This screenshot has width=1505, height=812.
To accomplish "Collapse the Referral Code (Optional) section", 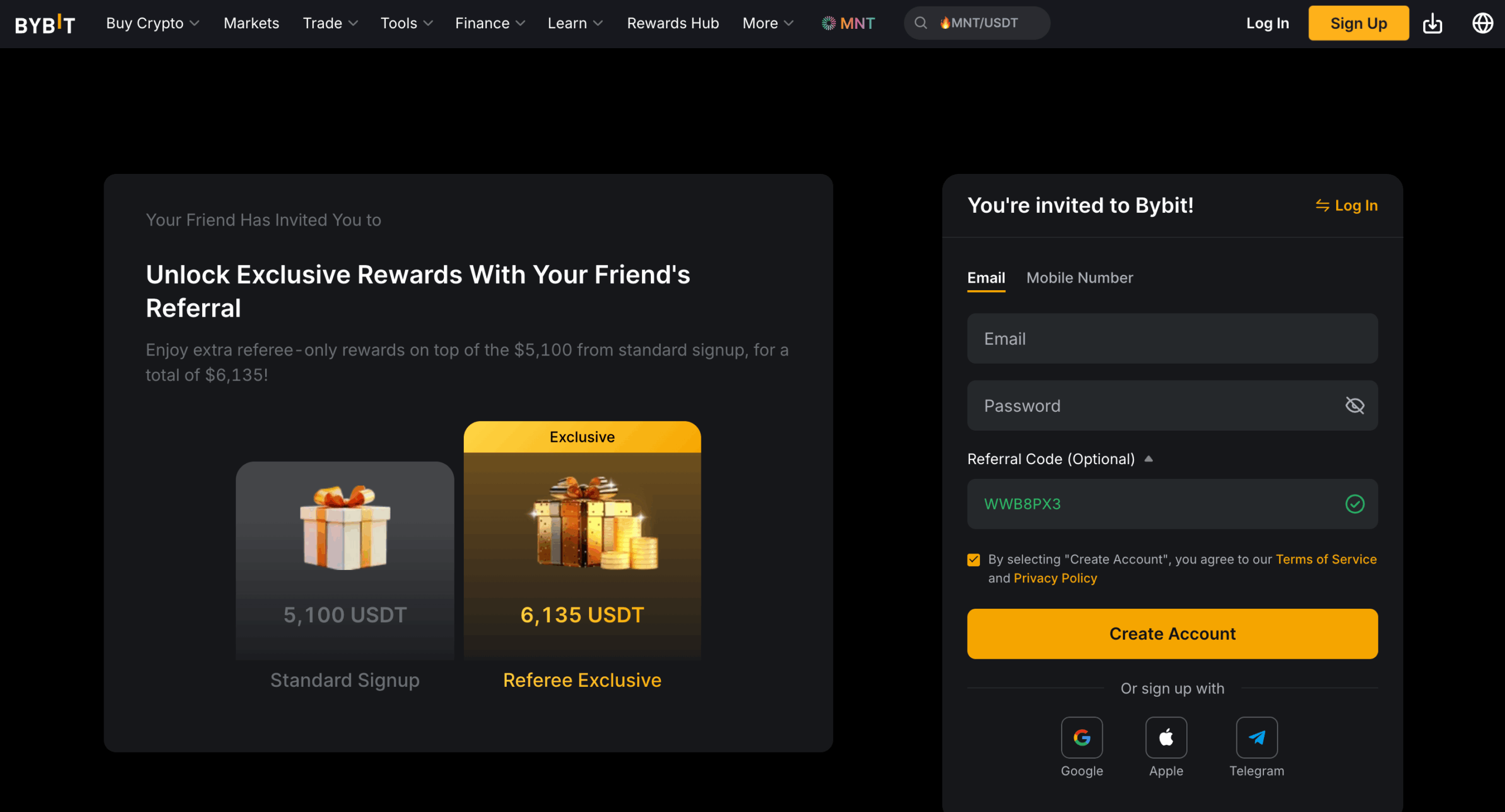I will tap(1149, 459).
